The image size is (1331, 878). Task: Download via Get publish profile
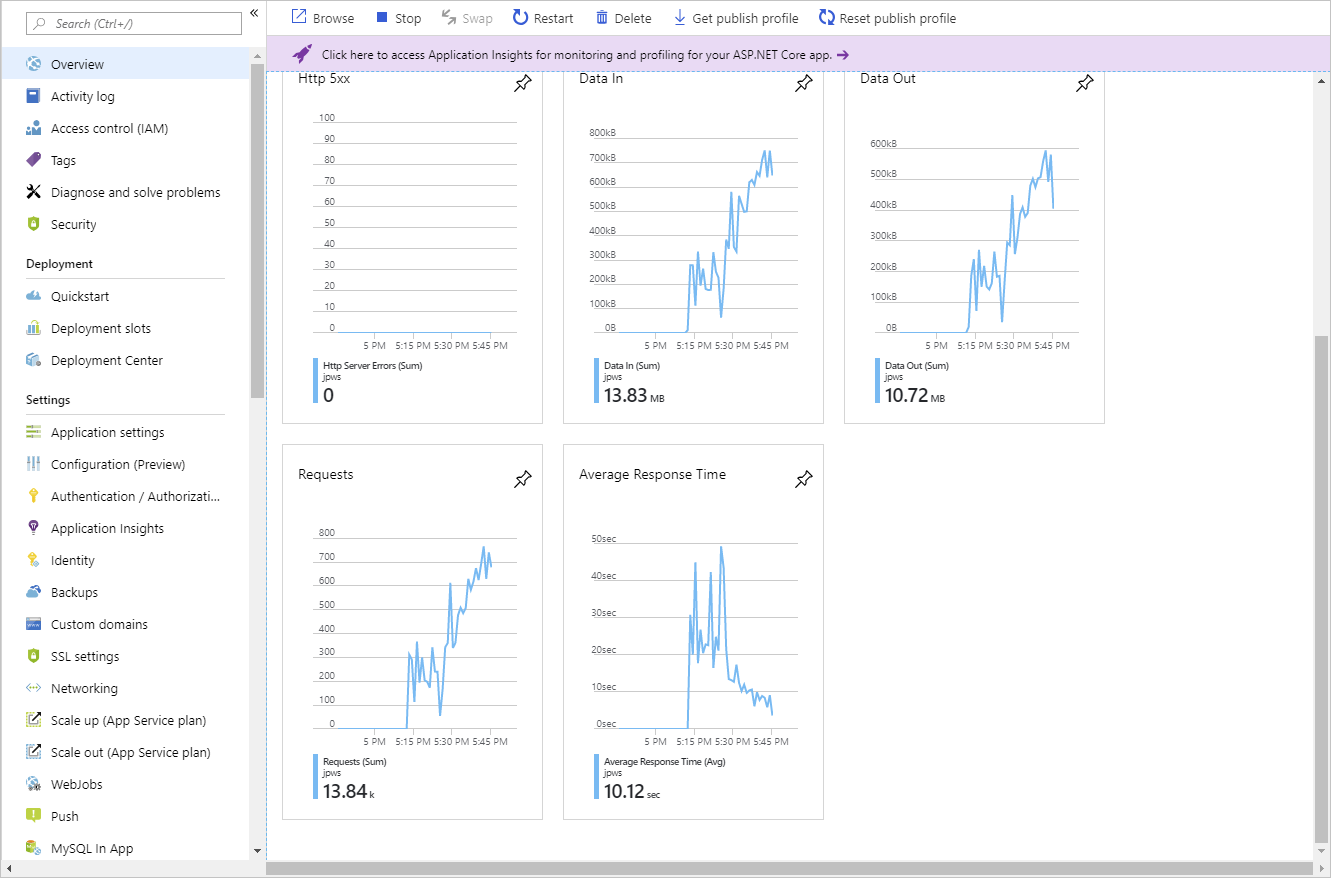(x=735, y=18)
